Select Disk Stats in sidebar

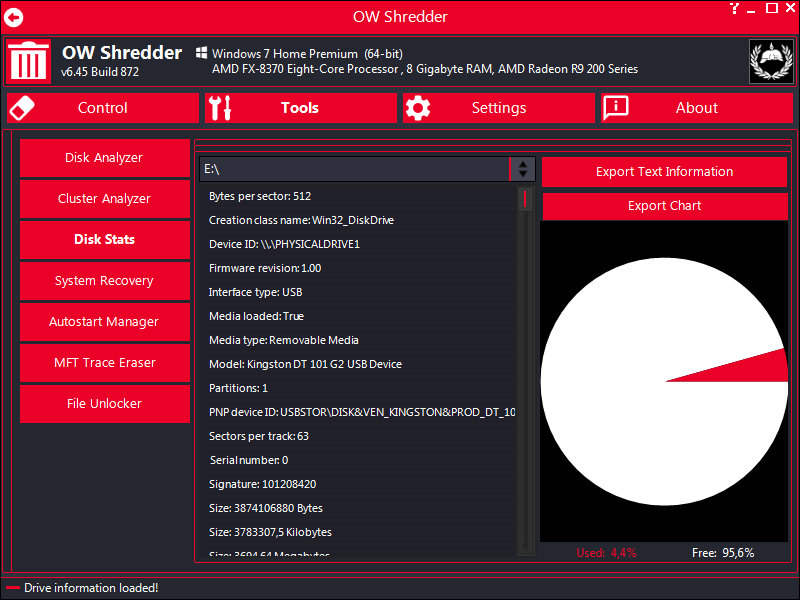pos(105,239)
